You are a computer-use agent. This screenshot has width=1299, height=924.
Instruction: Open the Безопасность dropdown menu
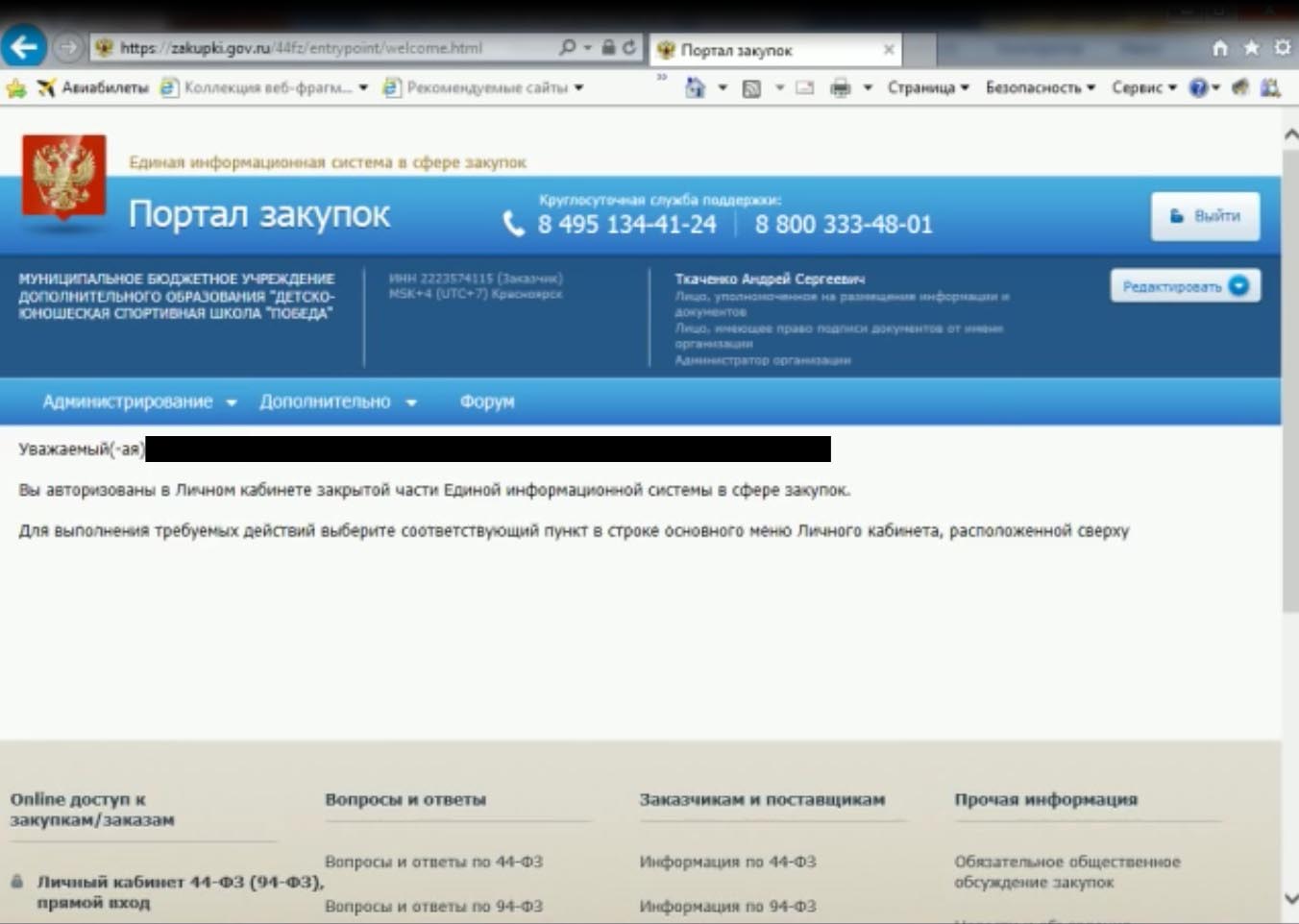click(x=1040, y=87)
